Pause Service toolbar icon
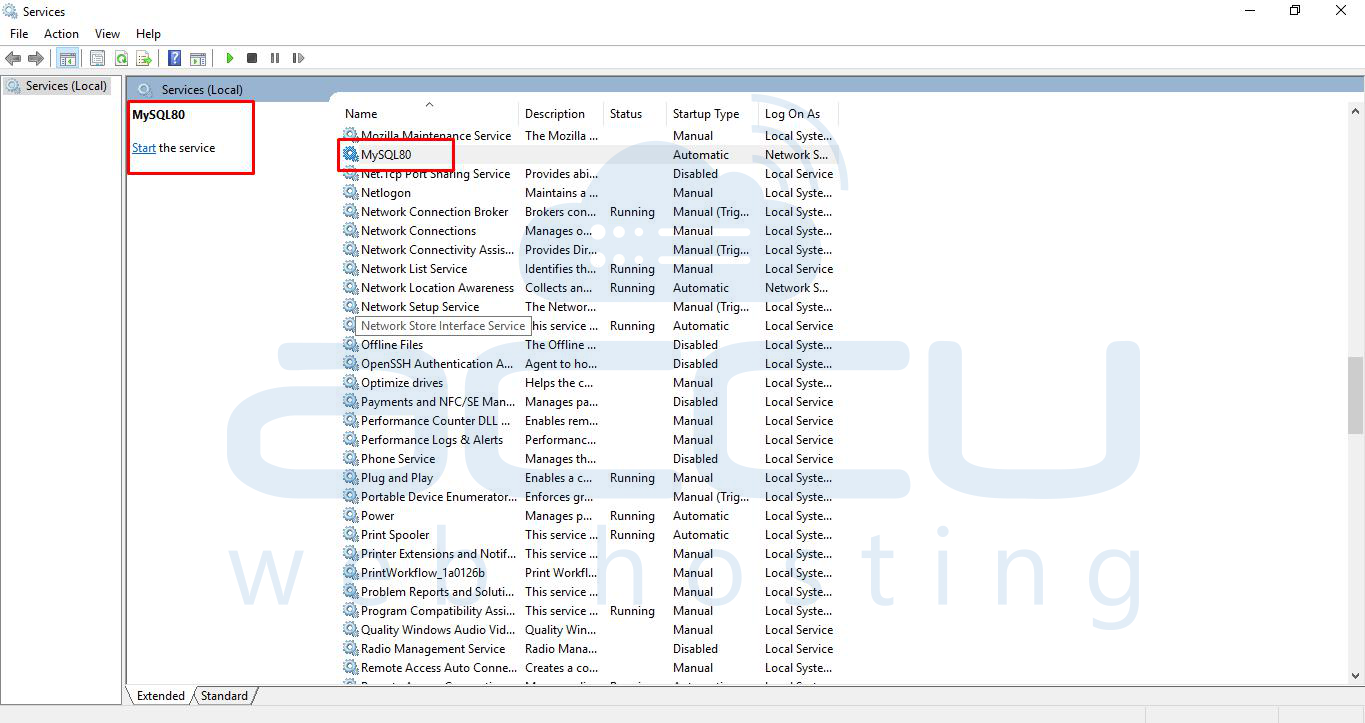 coord(275,58)
